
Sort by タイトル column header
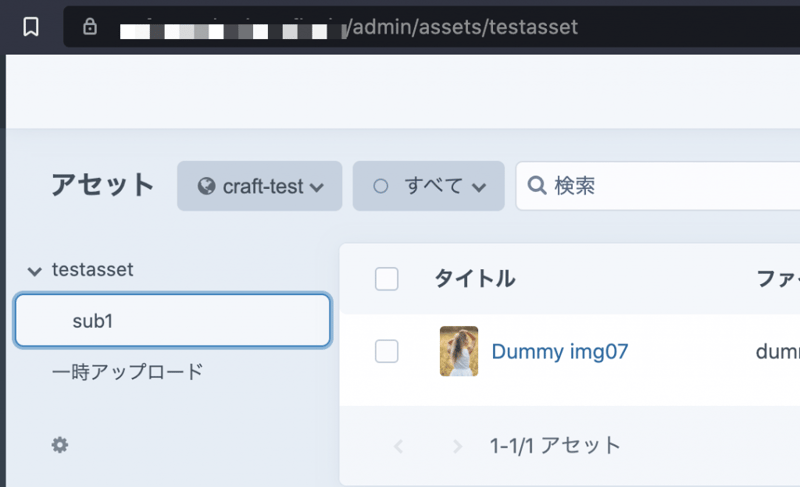(x=475, y=279)
